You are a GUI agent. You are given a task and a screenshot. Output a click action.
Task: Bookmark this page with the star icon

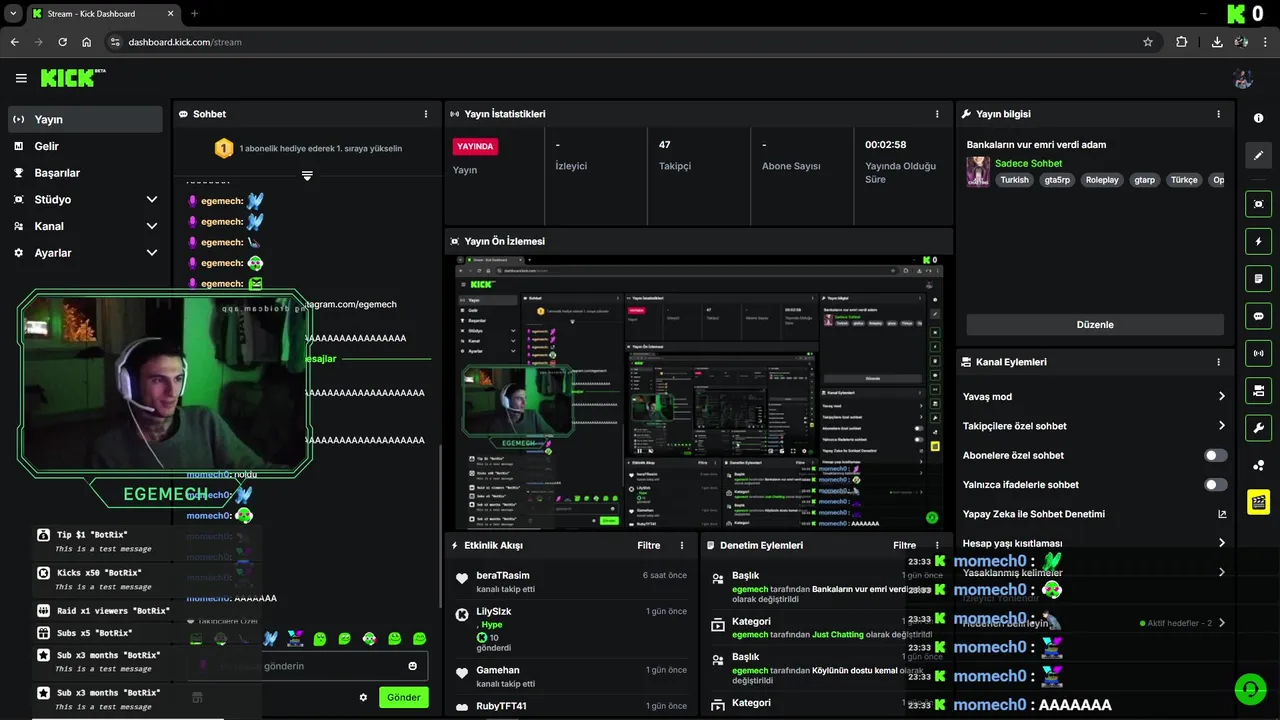point(1148,42)
